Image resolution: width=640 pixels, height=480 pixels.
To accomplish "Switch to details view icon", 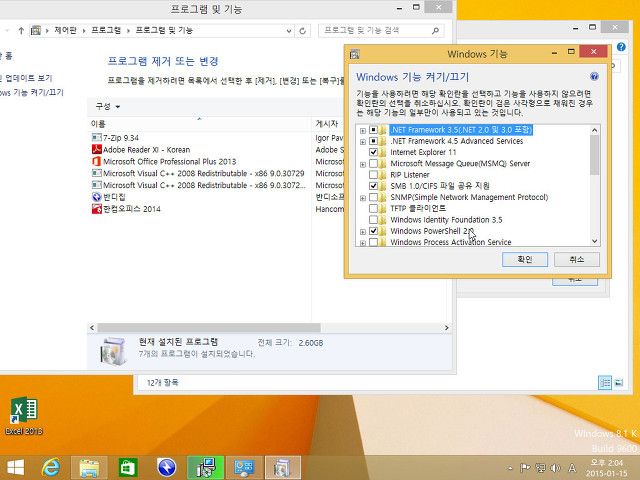I will tap(605, 382).
